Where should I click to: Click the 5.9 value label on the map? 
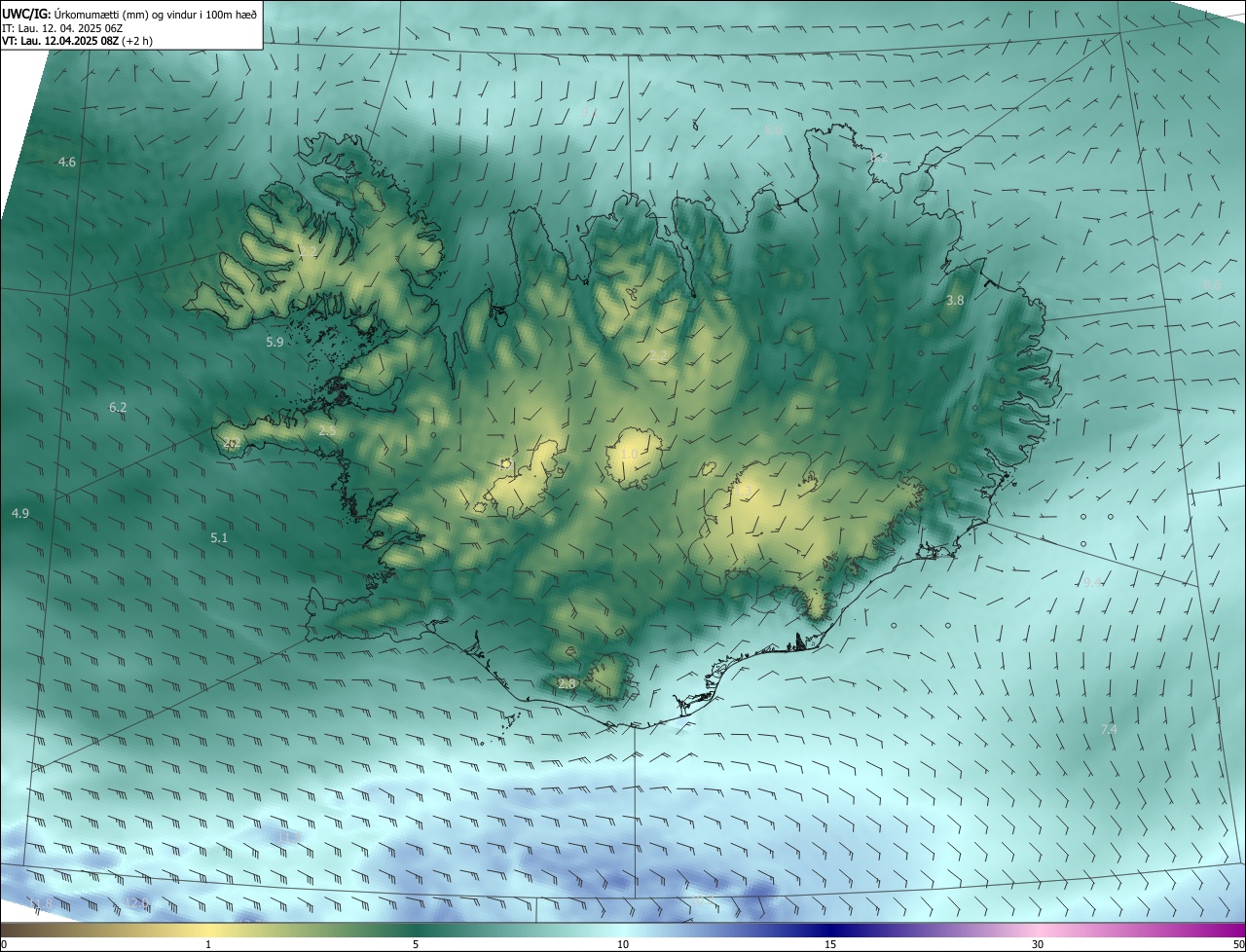[x=275, y=343]
